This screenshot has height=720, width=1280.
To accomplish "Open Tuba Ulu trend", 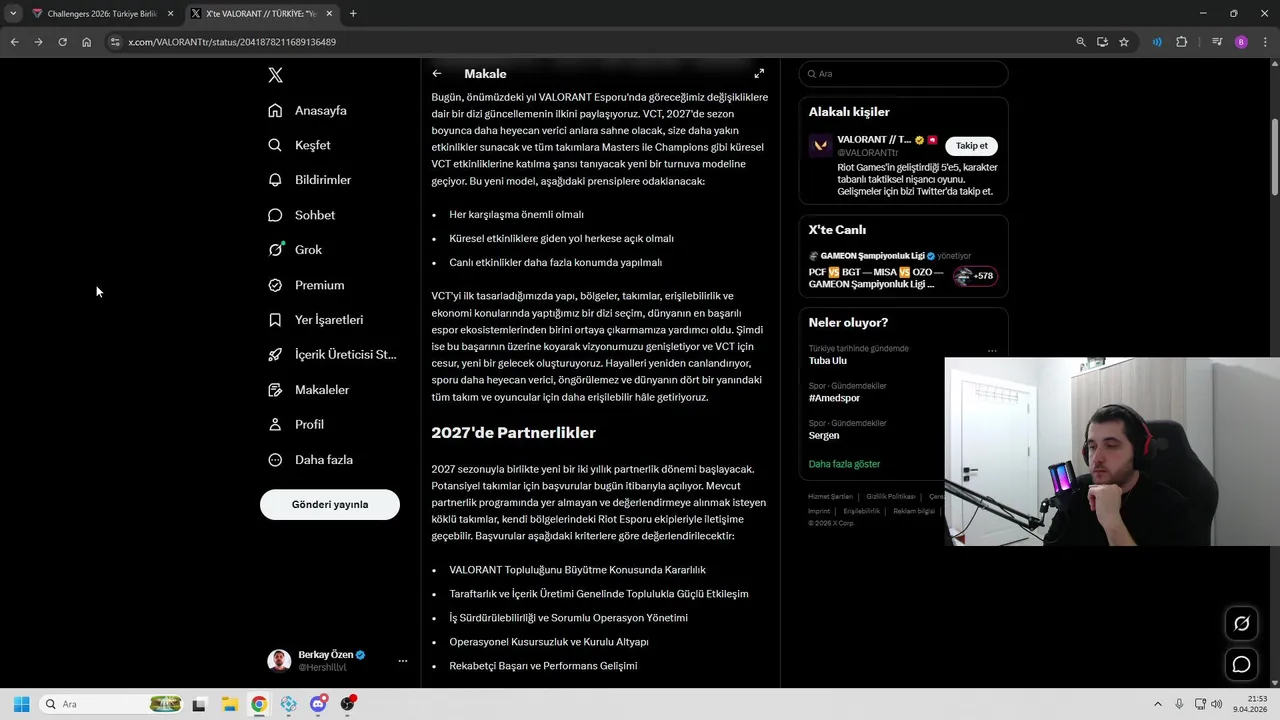I will (x=828, y=361).
